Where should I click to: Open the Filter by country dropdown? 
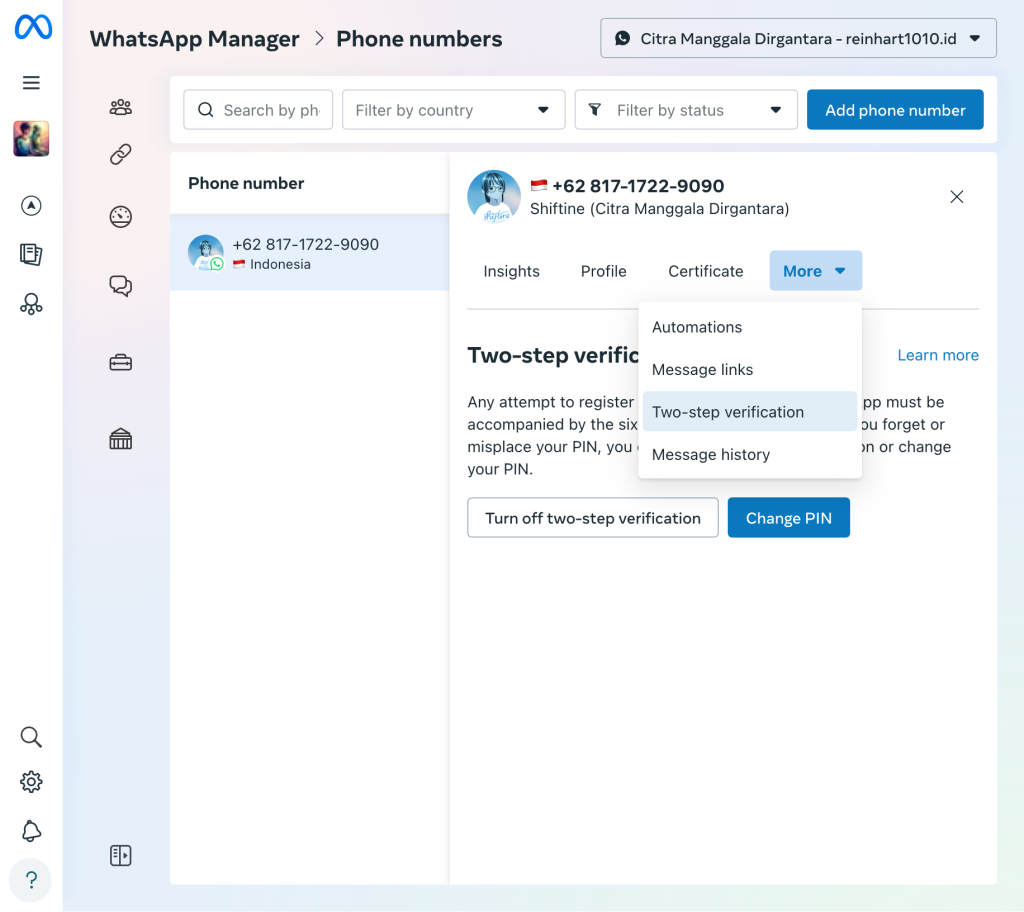[453, 110]
